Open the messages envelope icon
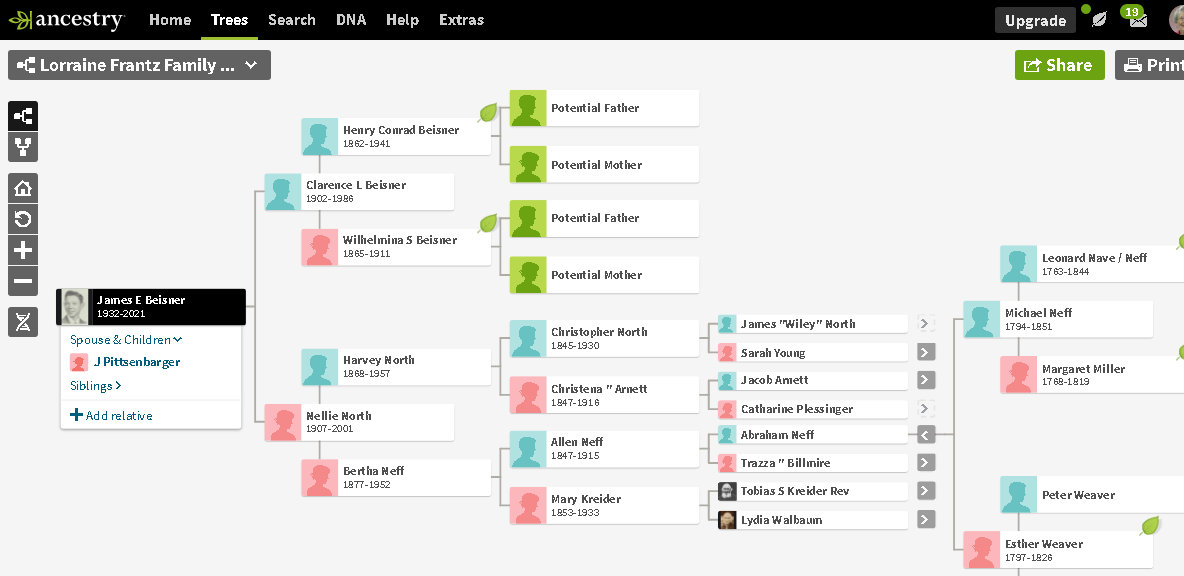Viewport: 1184px width, 576px height. [x=1138, y=20]
